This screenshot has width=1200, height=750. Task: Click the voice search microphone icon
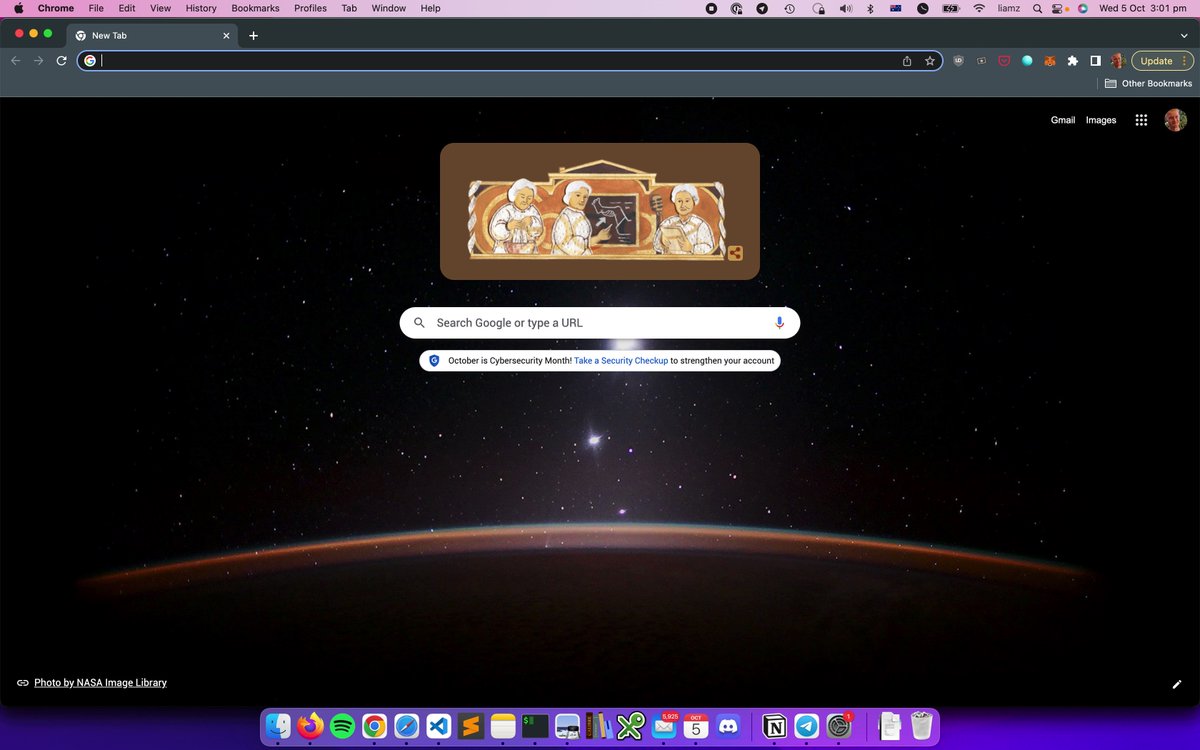coord(780,323)
